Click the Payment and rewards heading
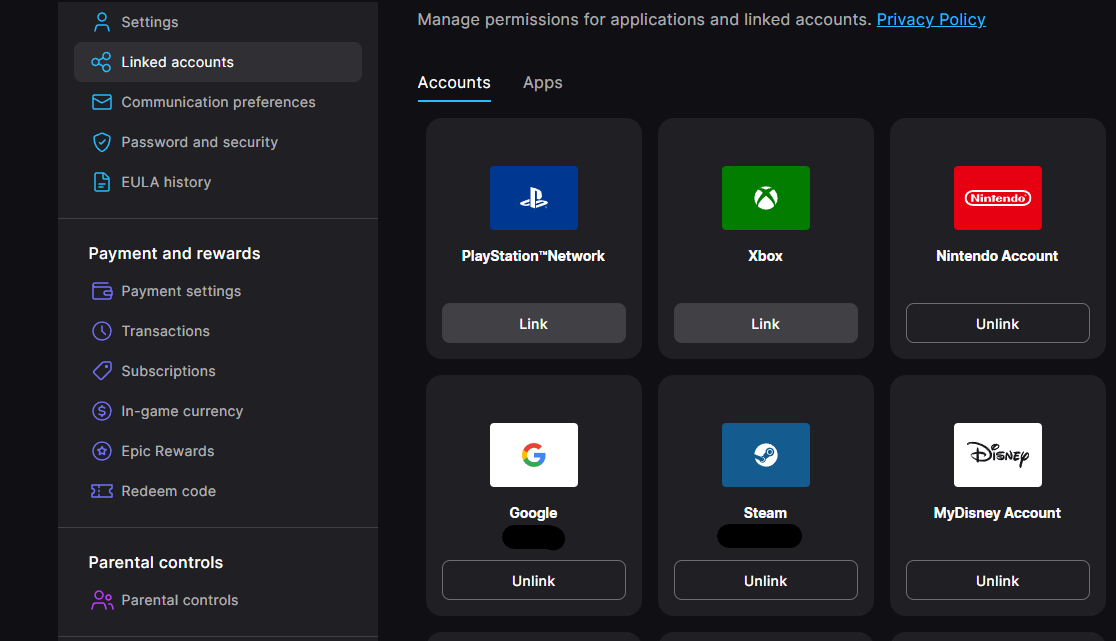 tap(174, 253)
